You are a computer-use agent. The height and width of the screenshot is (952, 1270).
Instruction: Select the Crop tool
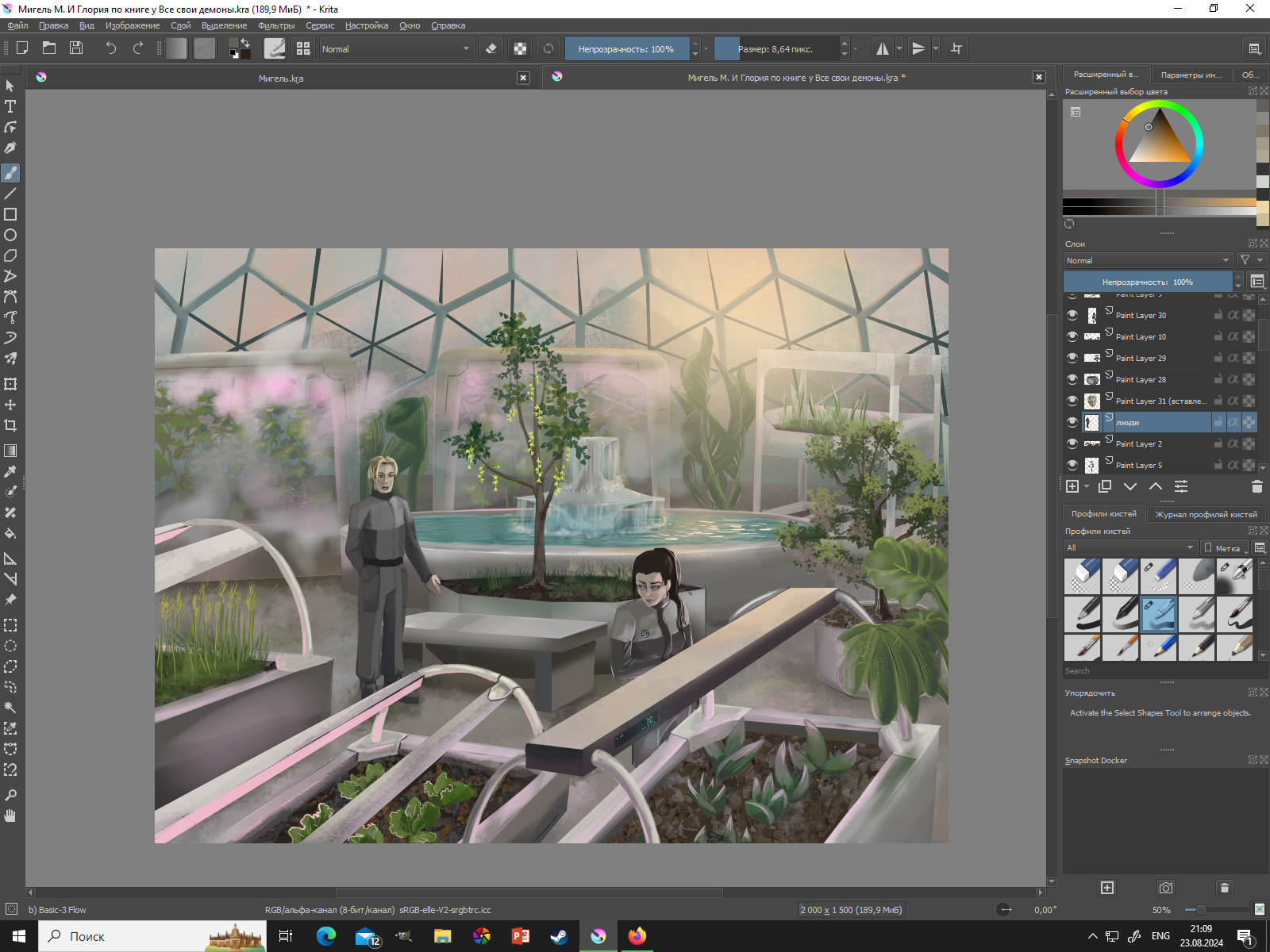[x=10, y=425]
